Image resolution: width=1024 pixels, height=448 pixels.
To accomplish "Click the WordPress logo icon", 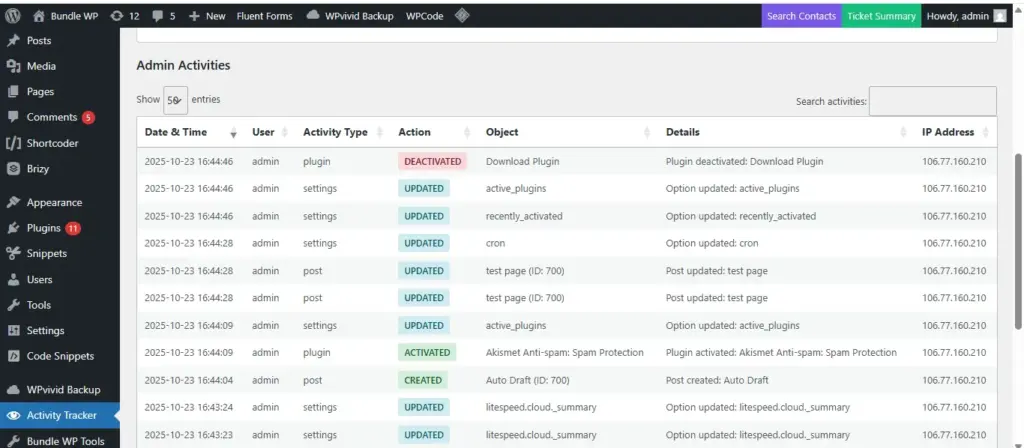I will pos(12,16).
